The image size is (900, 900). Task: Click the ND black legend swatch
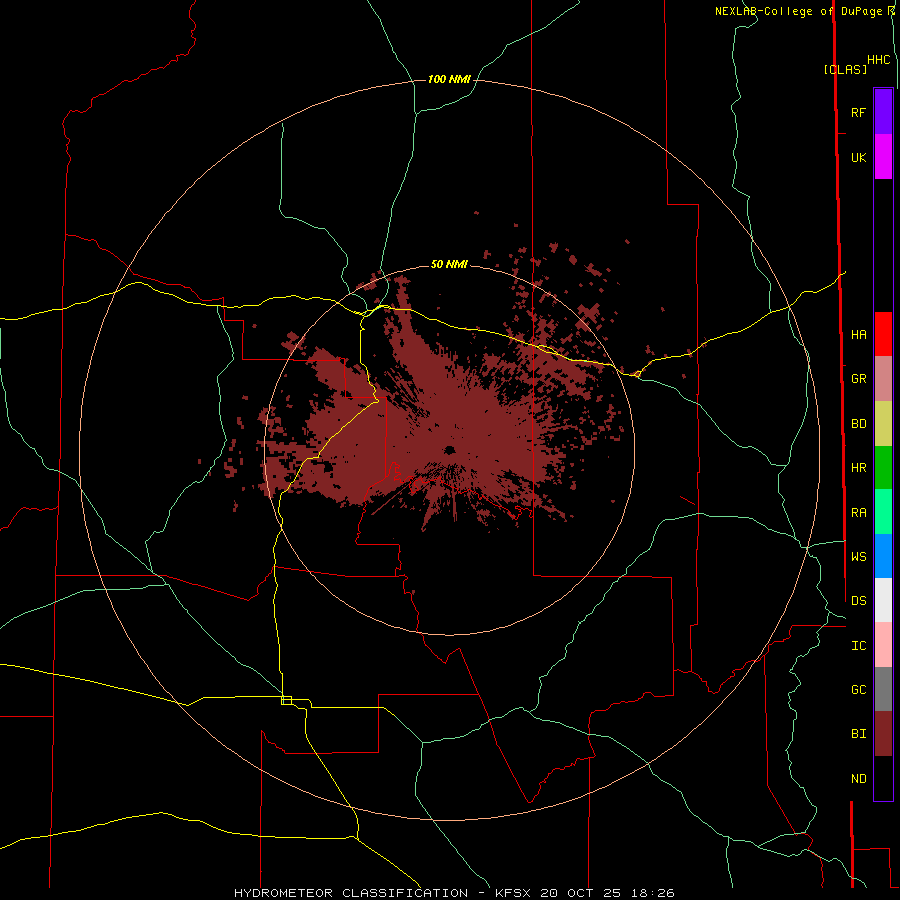tap(883, 778)
